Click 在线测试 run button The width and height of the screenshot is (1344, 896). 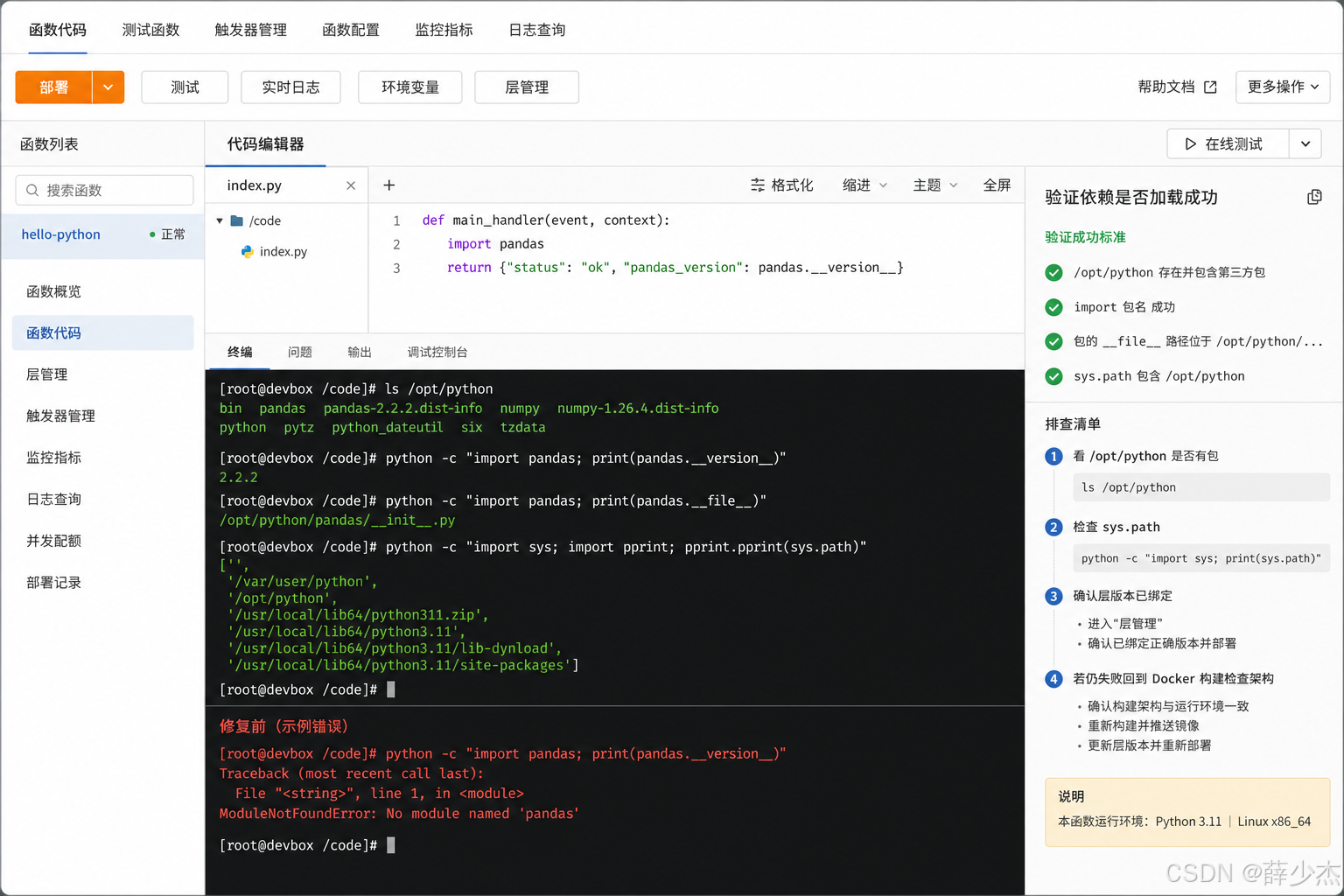(x=1228, y=143)
